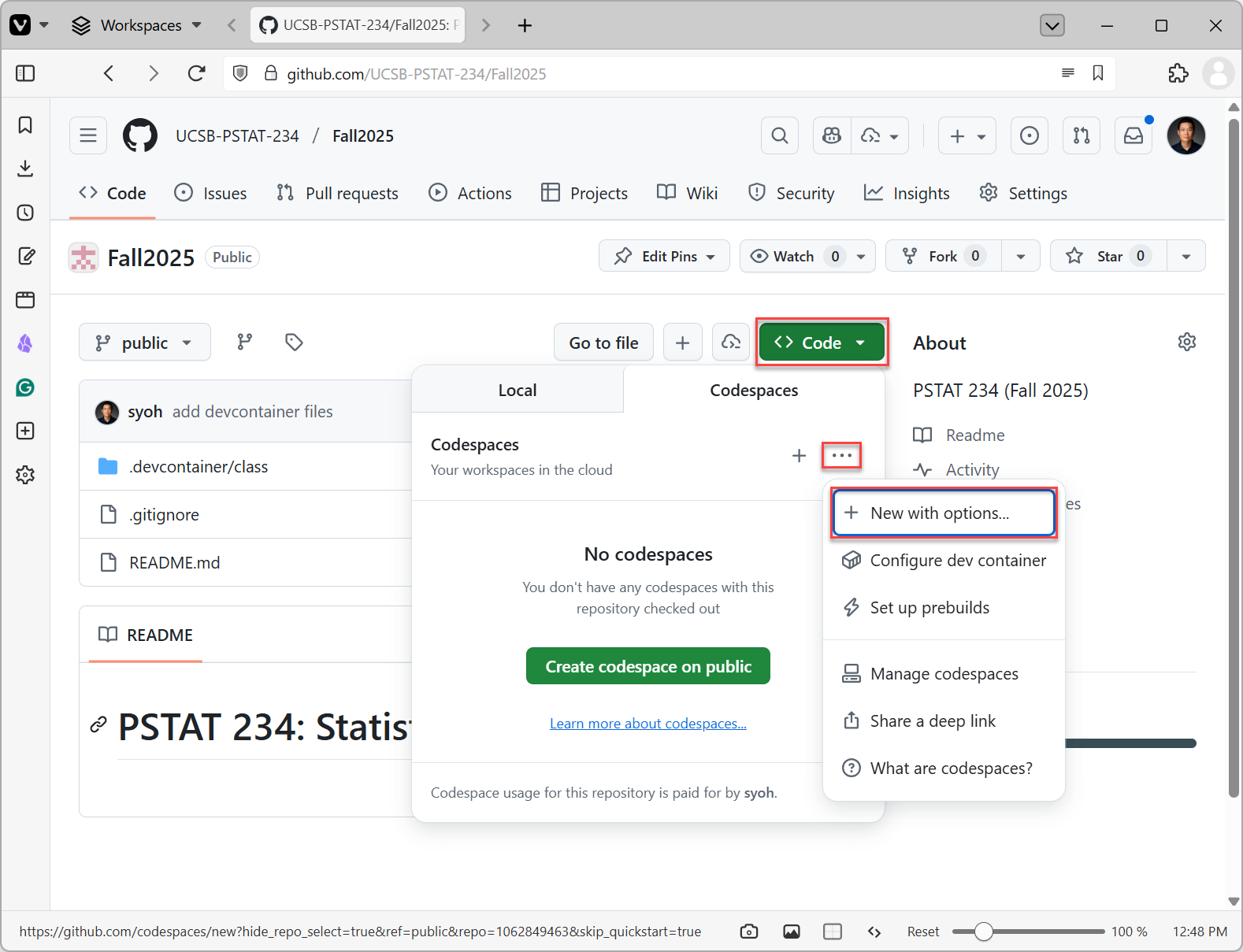Adjust the page zoom slider
The width and height of the screenshot is (1243, 952).
tap(983, 932)
